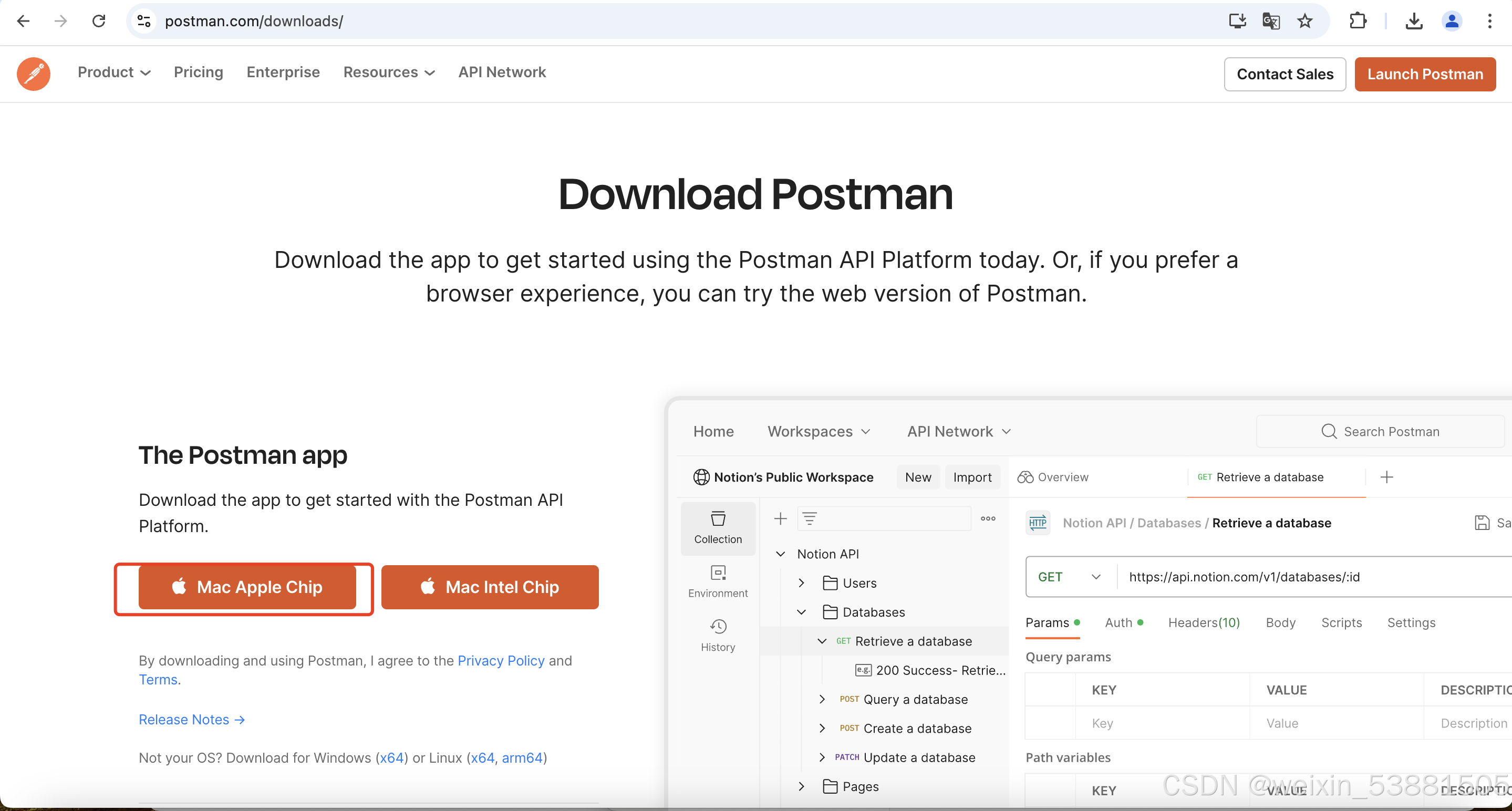Bookmark this page with the star icon
Viewport: 1512px width, 811px height.
1304,21
